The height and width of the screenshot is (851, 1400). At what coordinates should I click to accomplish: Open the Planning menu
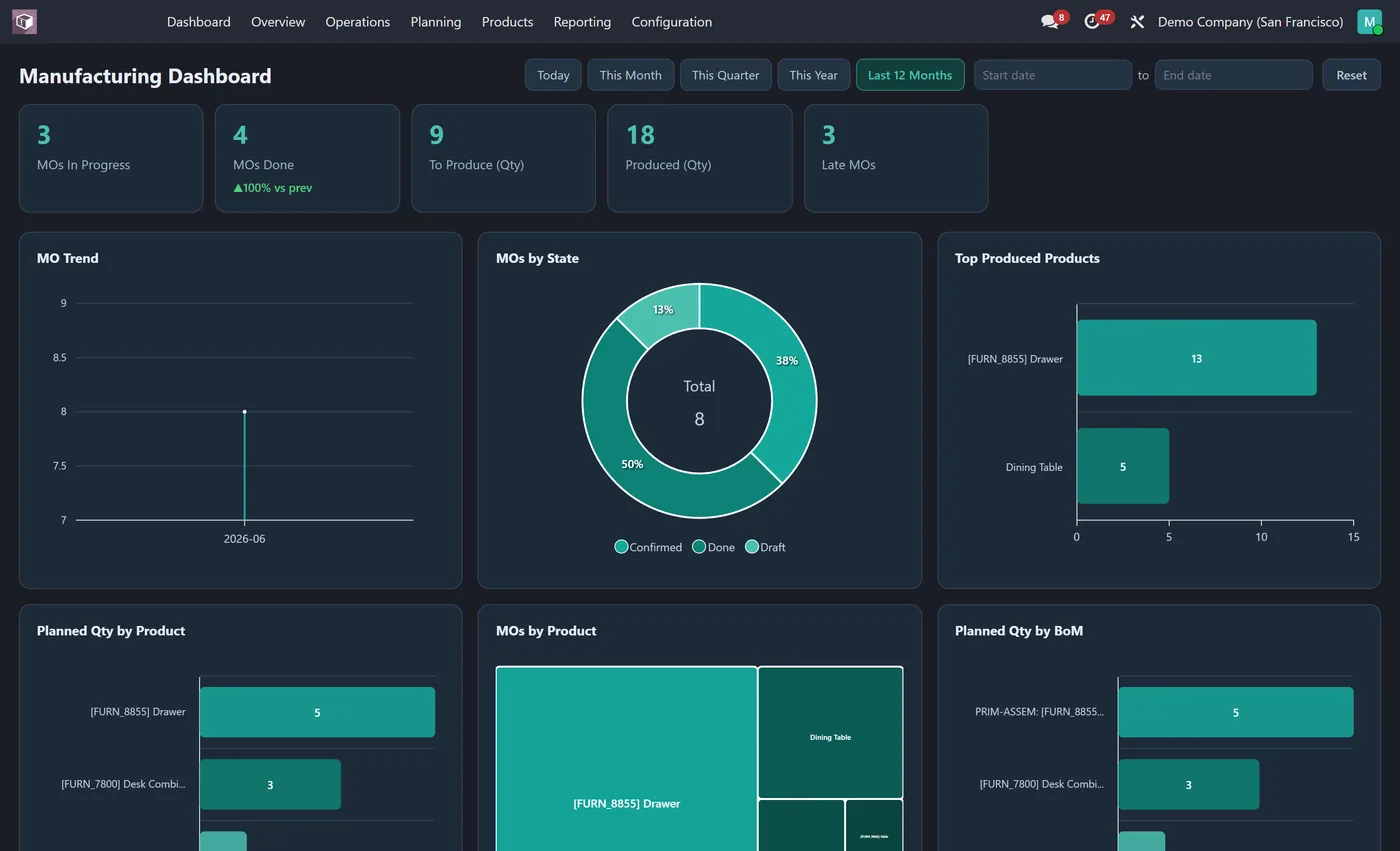[x=436, y=21]
